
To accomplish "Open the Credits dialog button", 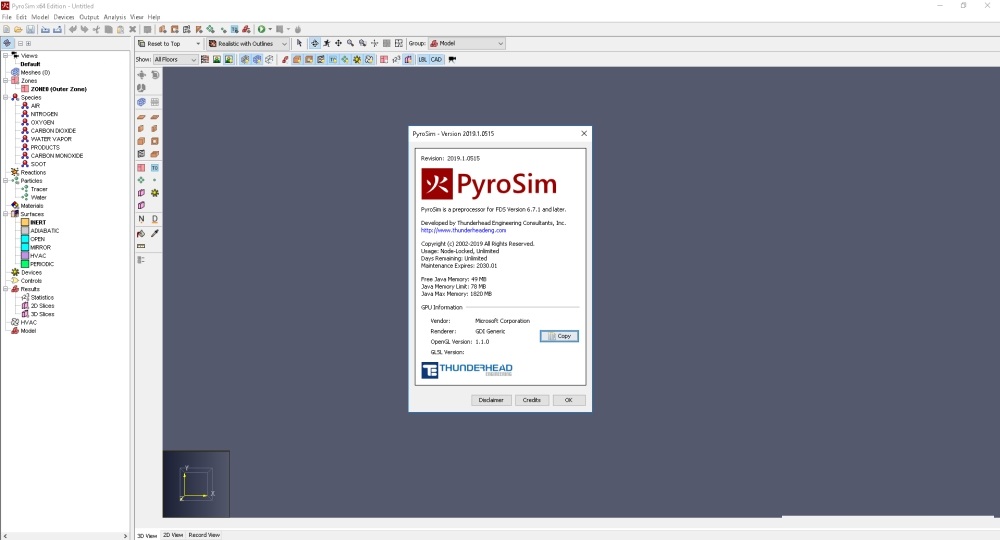I will tap(532, 400).
